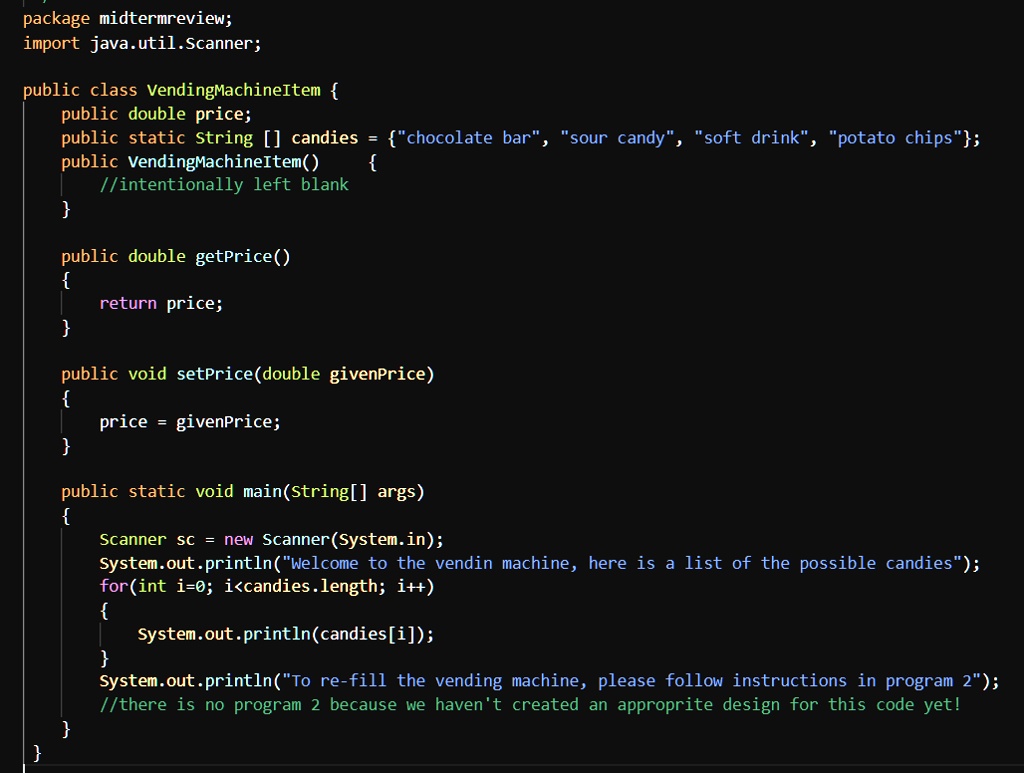This screenshot has width=1024, height=773.
Task: Click the '//intentionally left blank' comment
Action: tap(224, 185)
